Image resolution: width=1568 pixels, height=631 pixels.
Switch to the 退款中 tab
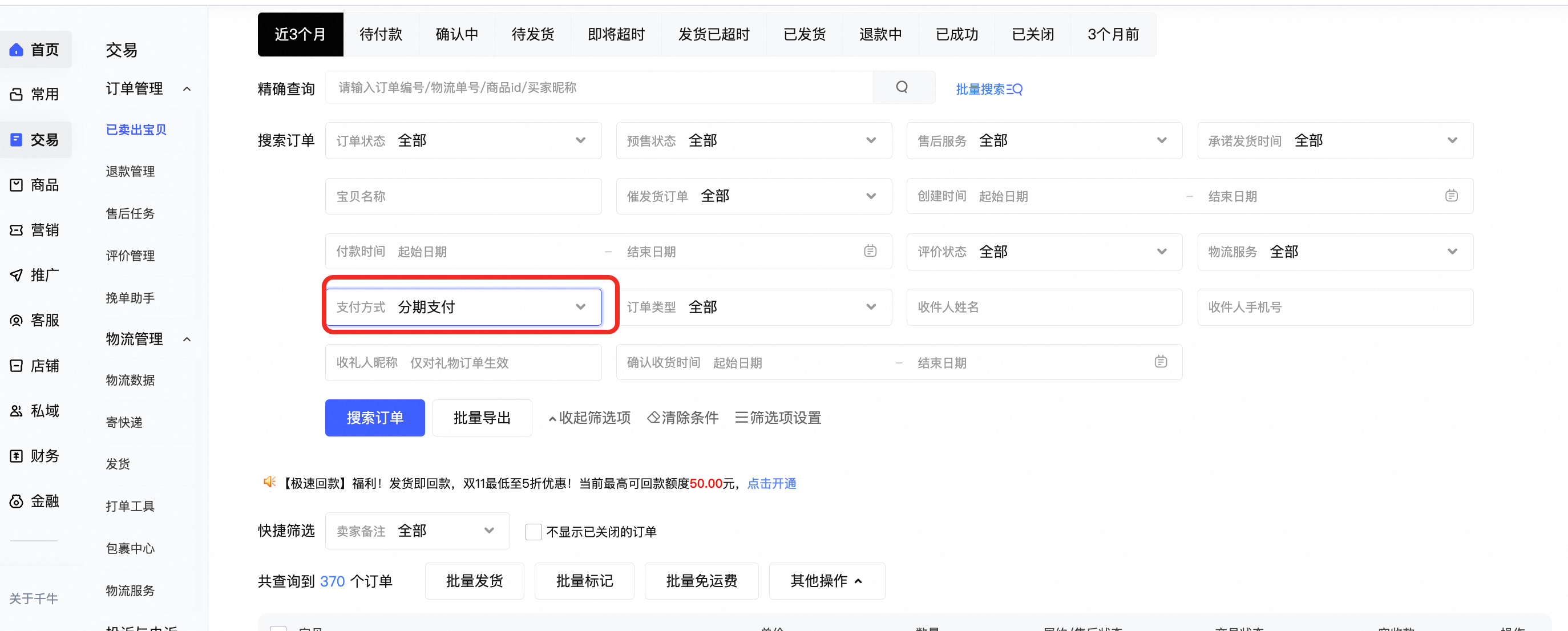click(x=881, y=35)
